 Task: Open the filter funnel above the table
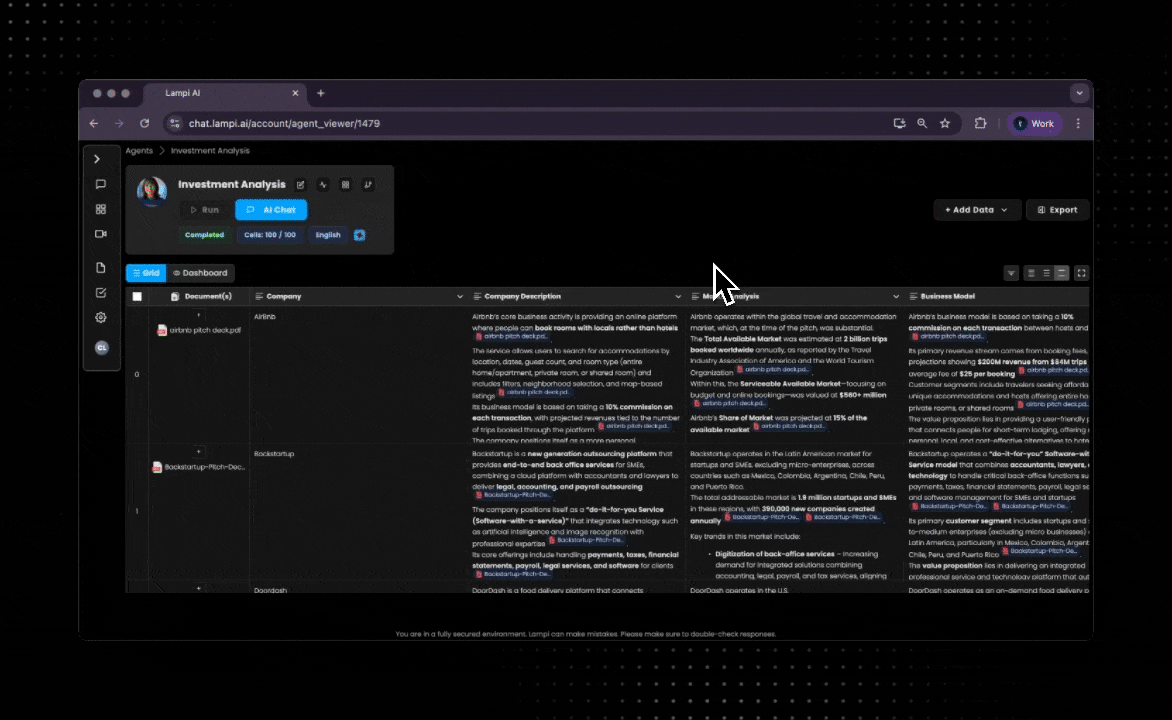coord(1011,274)
